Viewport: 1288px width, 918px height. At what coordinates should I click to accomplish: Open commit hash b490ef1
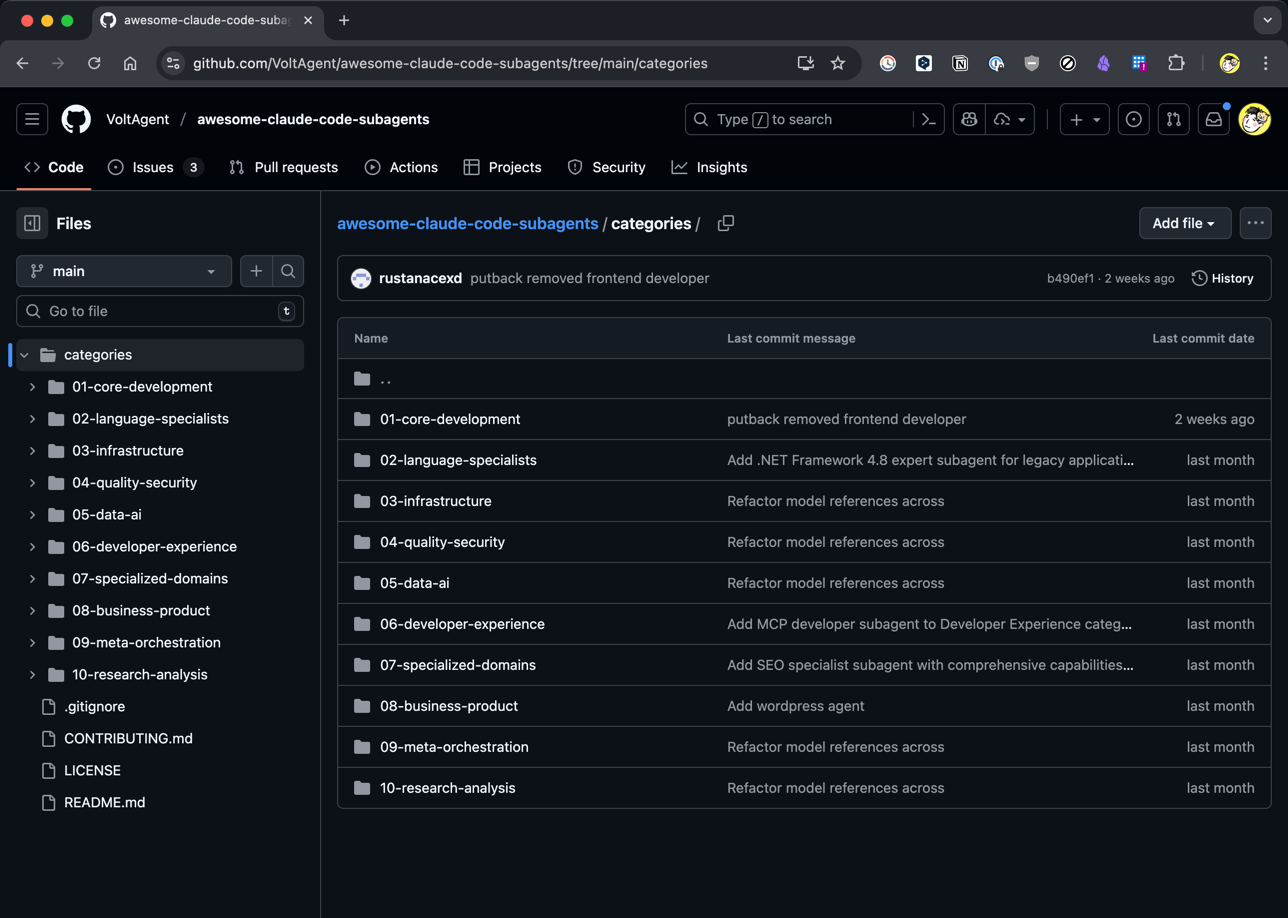(x=1071, y=278)
